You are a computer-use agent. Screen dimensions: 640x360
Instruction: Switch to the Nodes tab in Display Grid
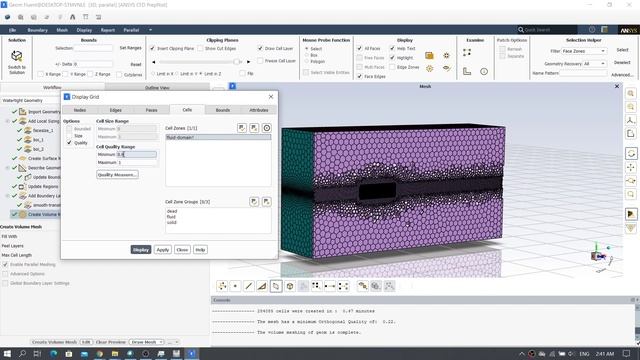point(80,110)
